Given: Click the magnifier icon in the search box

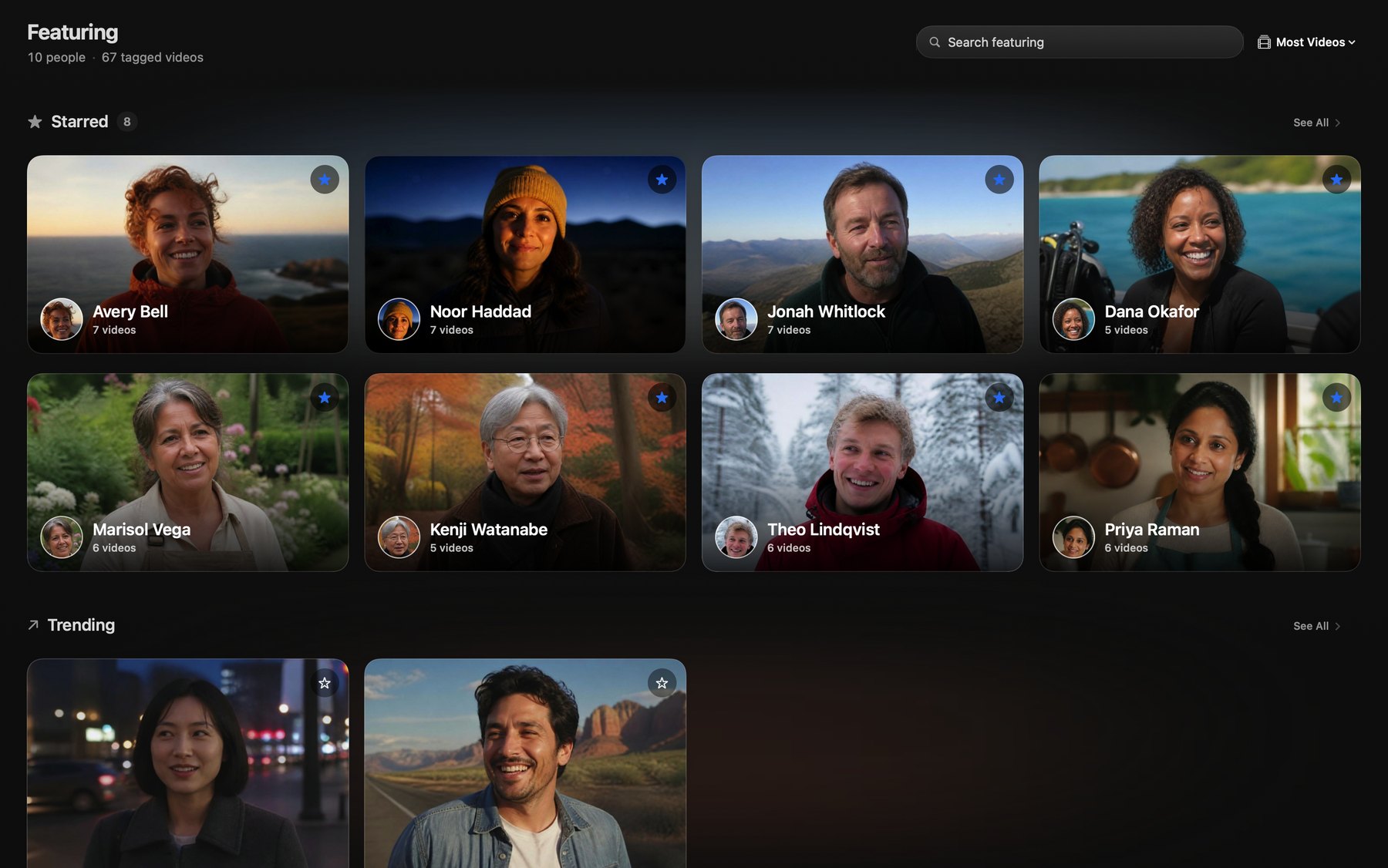Looking at the screenshot, I should [x=935, y=42].
